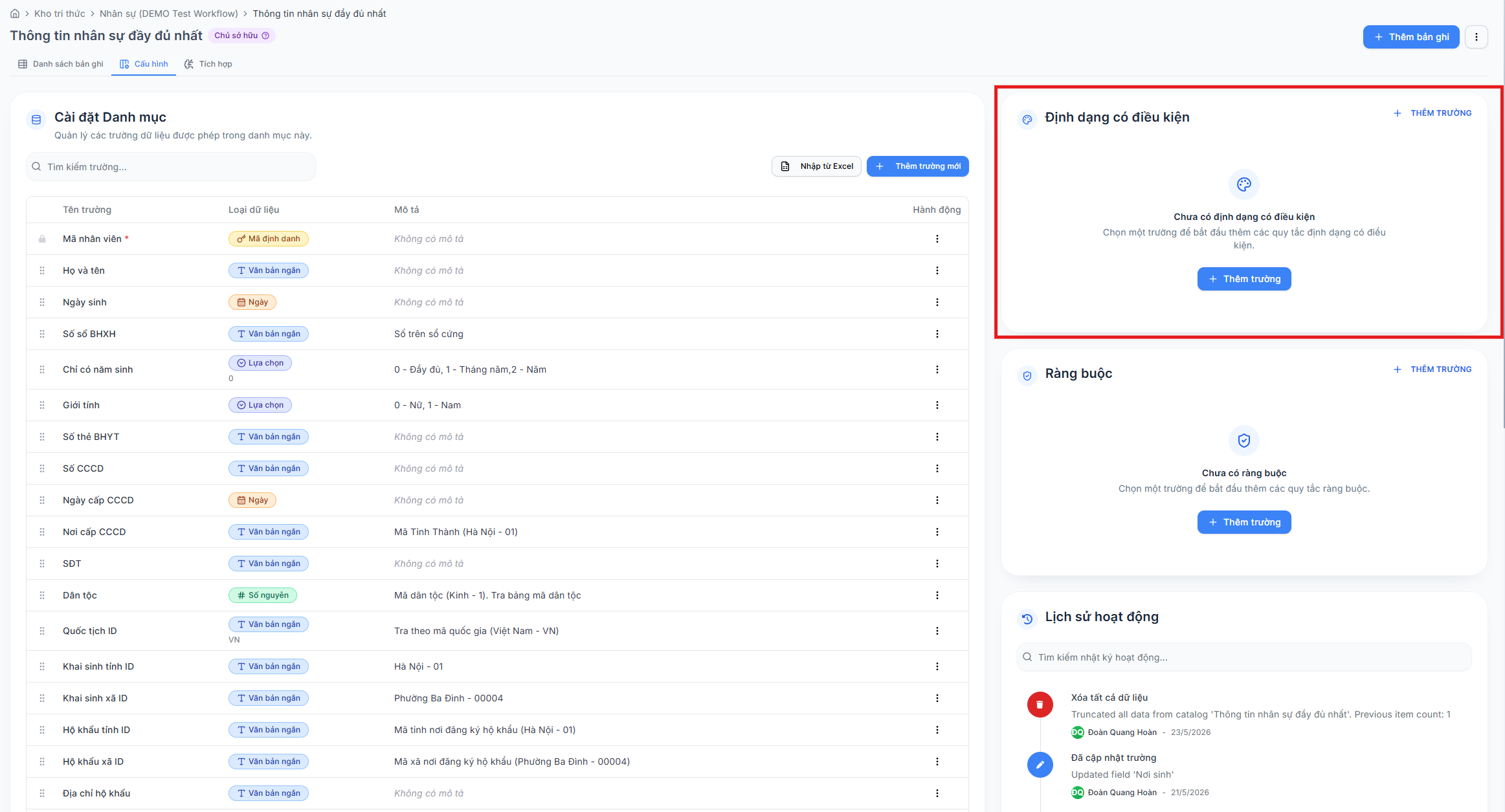
Task: Open row actions for Số CCCD field
Action: pos(937,468)
